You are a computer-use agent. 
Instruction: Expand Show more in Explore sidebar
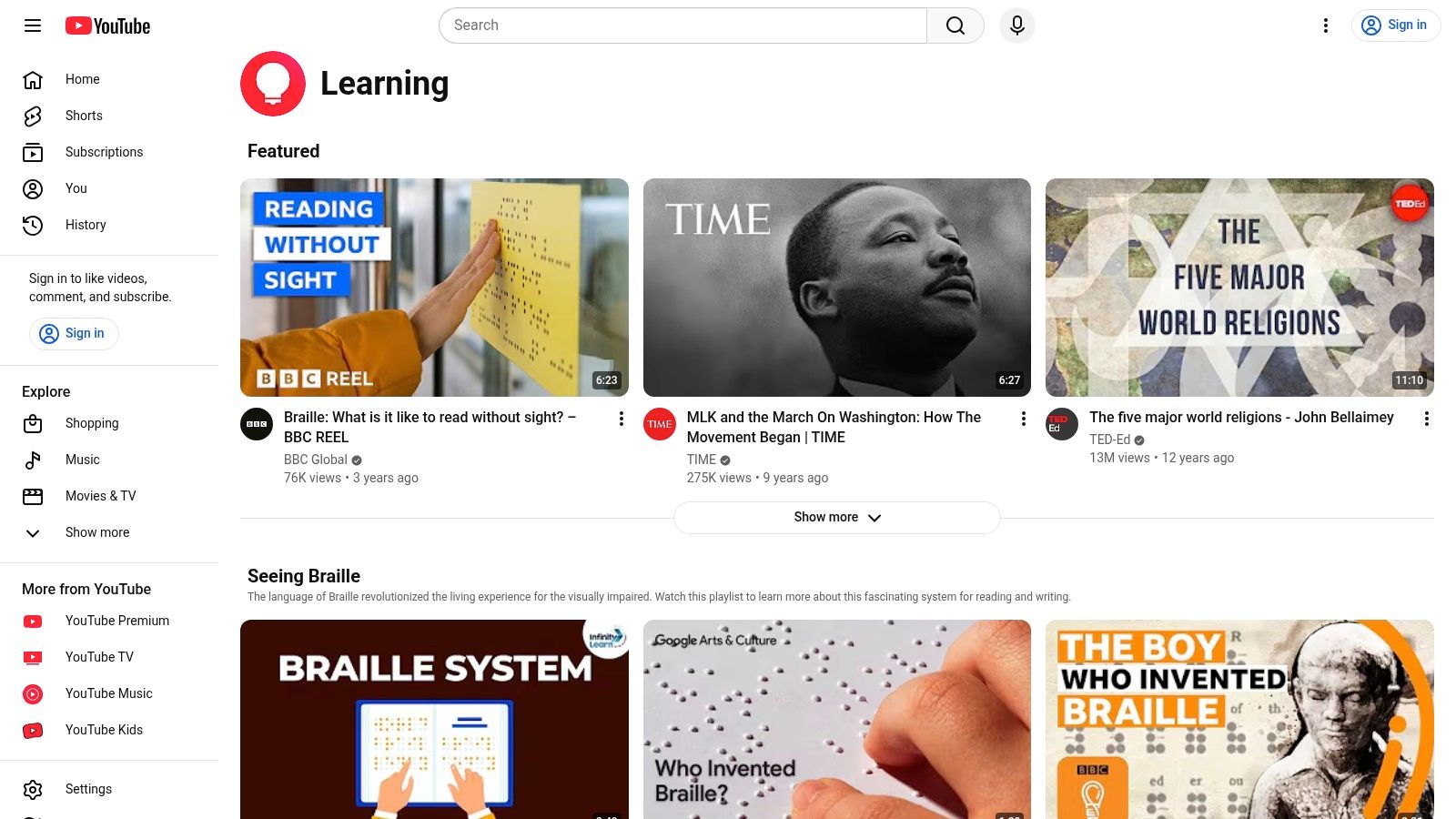pos(109,532)
